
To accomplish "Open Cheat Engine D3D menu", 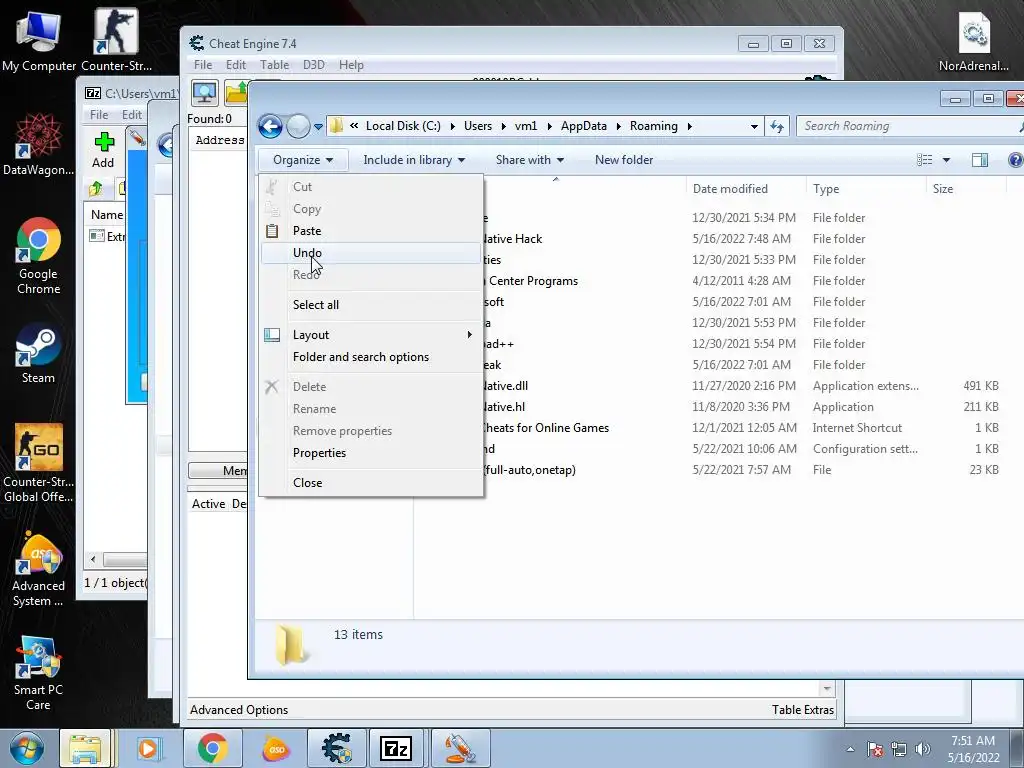I will tap(313, 65).
